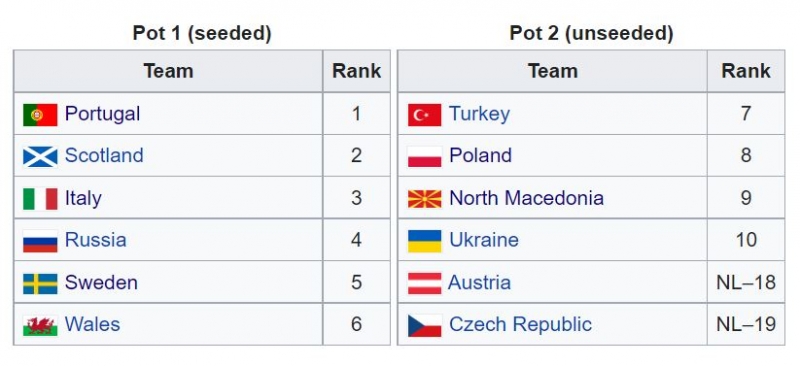Image resolution: width=800 pixels, height=366 pixels.
Task: Click the Rank header in Pot 2 table
Action: (745, 71)
